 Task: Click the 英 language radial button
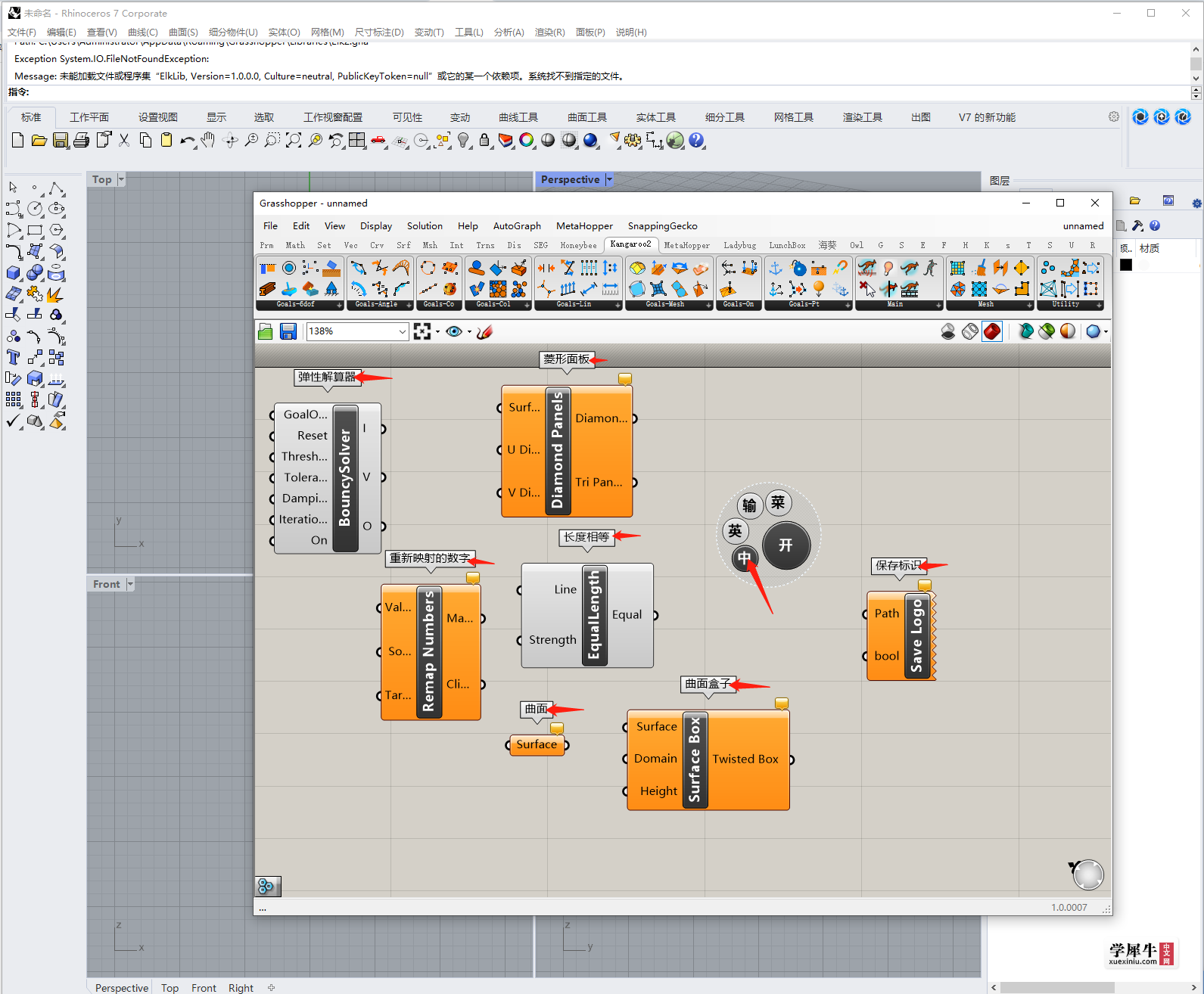(x=735, y=531)
